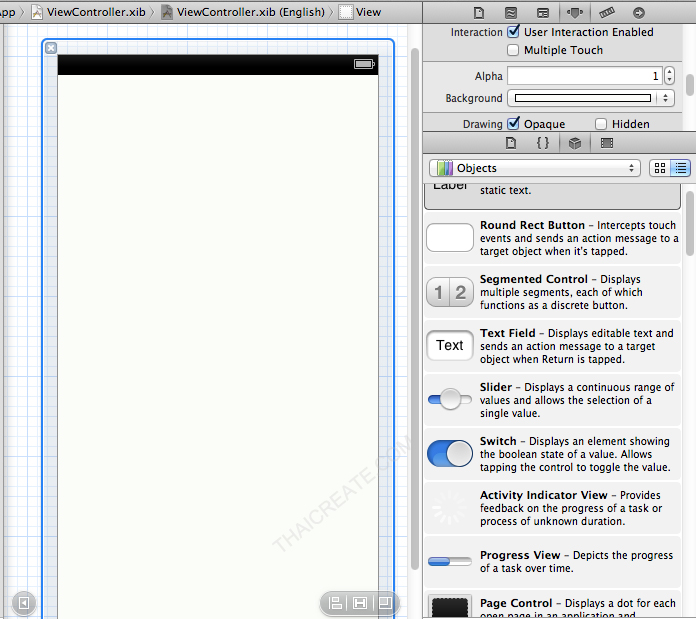This screenshot has height=619, width=696.
Task: Click the Alpha value stepper
Action: [x=669, y=76]
